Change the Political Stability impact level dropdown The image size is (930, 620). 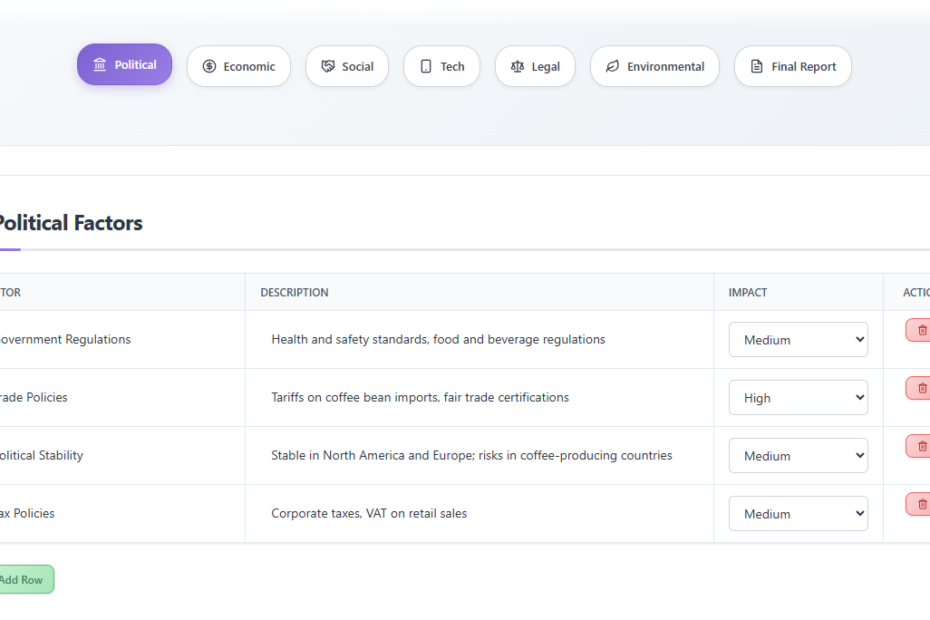[798, 456]
